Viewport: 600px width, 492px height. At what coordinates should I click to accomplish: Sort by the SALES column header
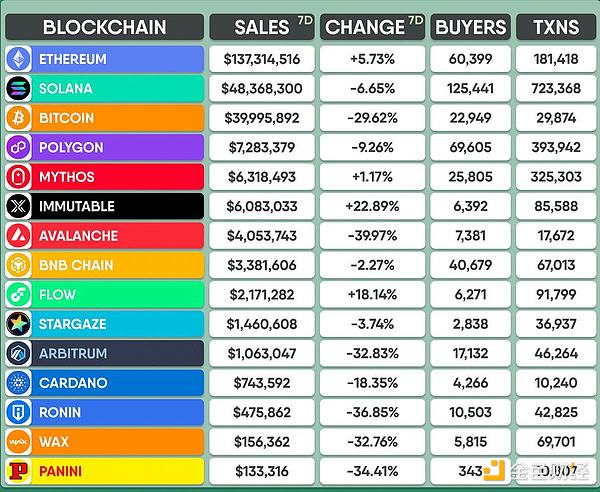click(x=262, y=27)
